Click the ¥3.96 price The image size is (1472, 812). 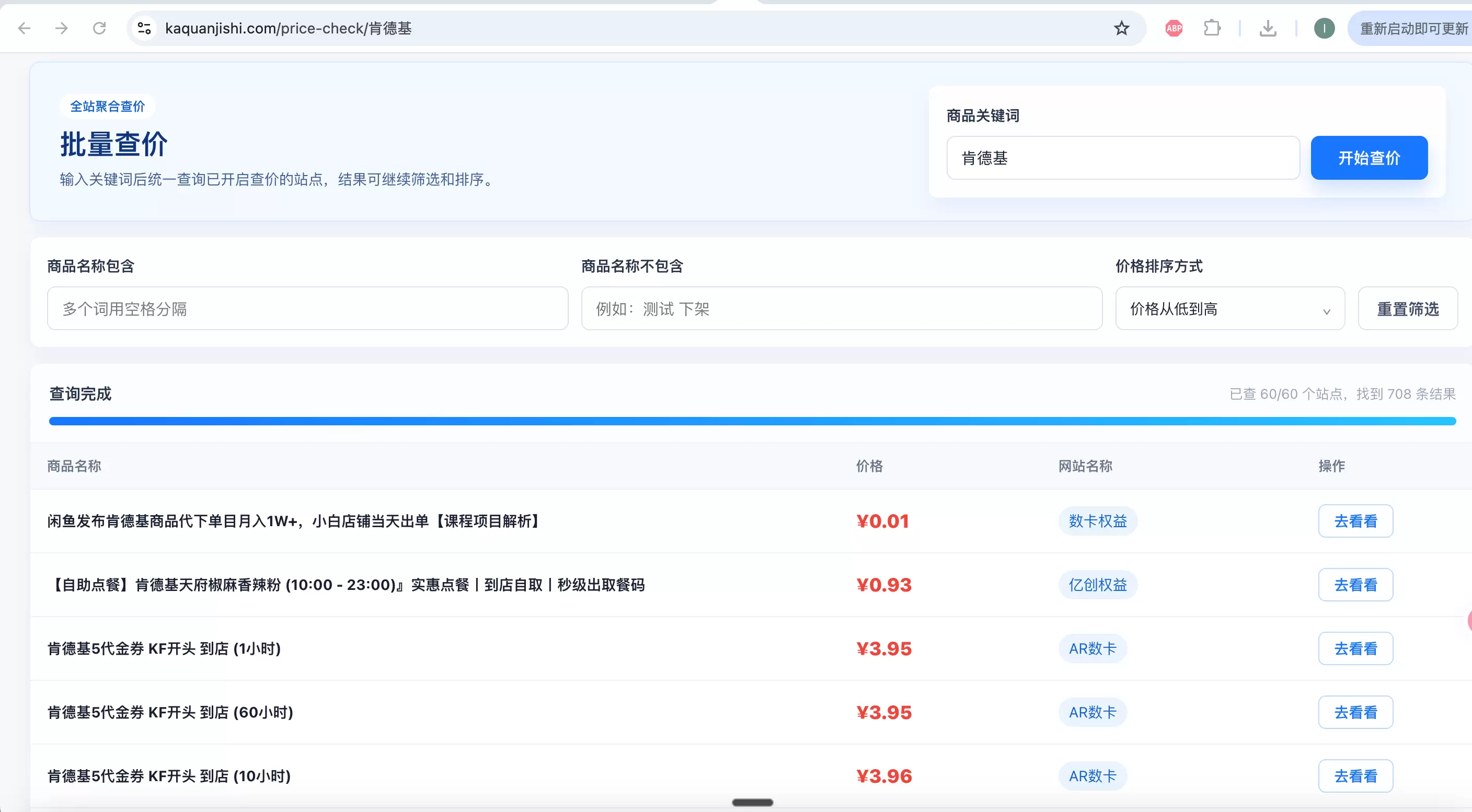pos(884,776)
